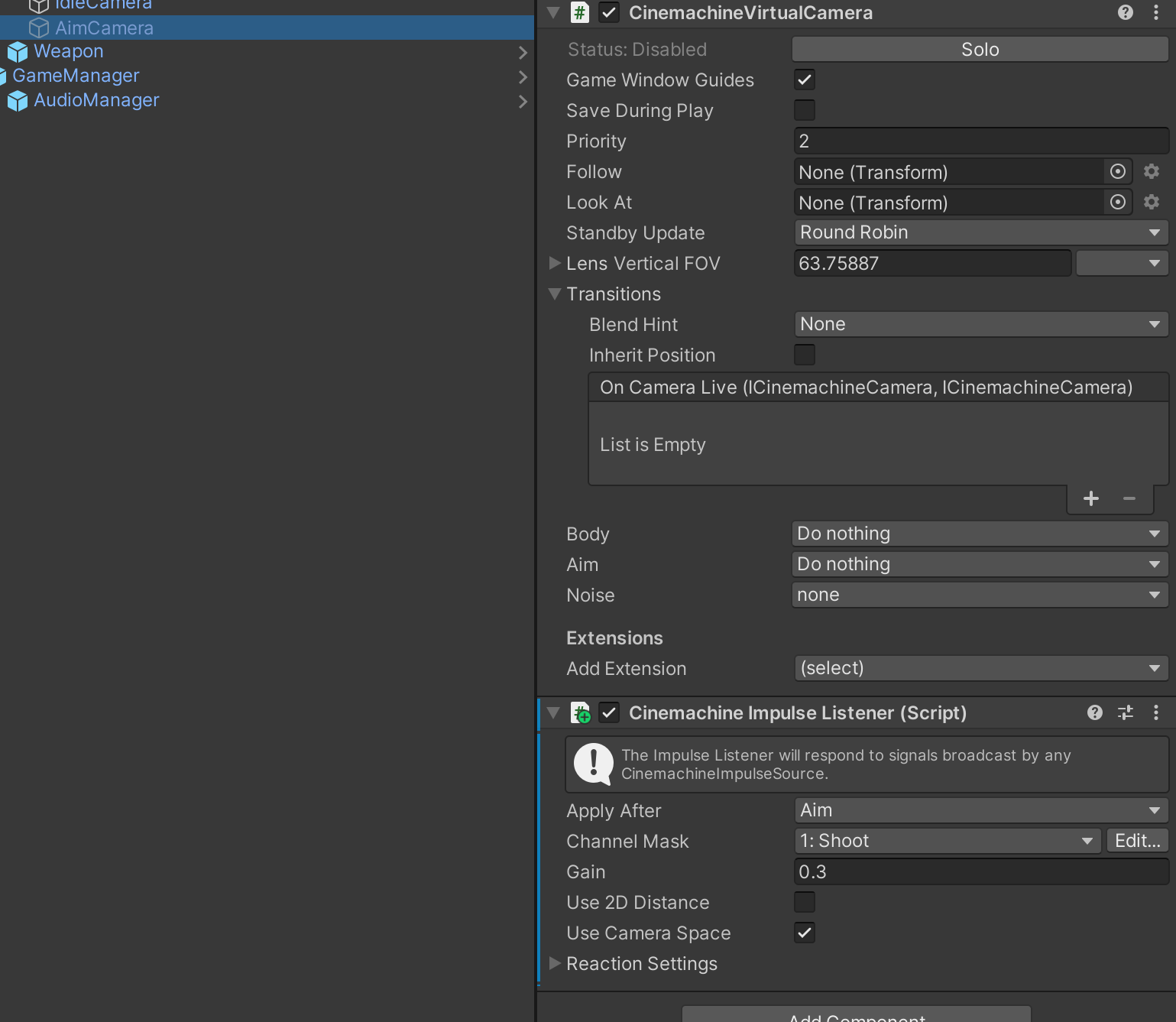Click the Extensions section heading

(614, 638)
